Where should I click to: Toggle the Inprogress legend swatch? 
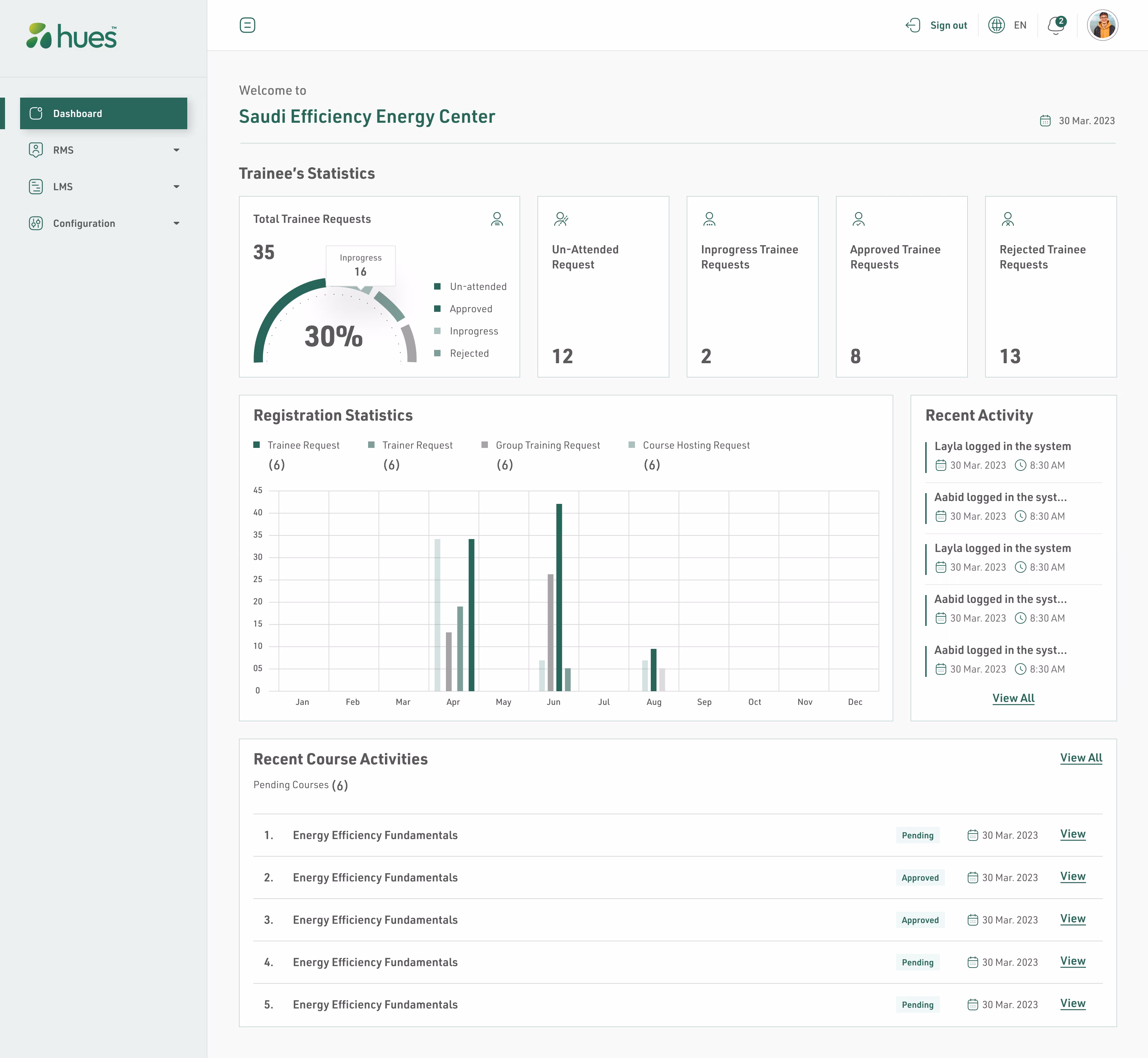437,331
